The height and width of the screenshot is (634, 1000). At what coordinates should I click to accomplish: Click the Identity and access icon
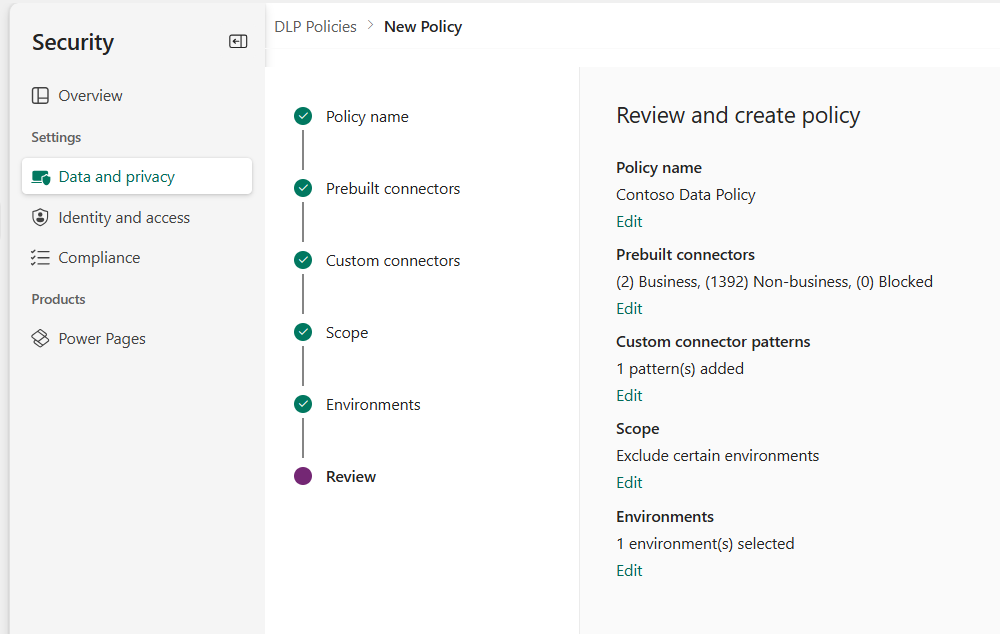[40, 217]
